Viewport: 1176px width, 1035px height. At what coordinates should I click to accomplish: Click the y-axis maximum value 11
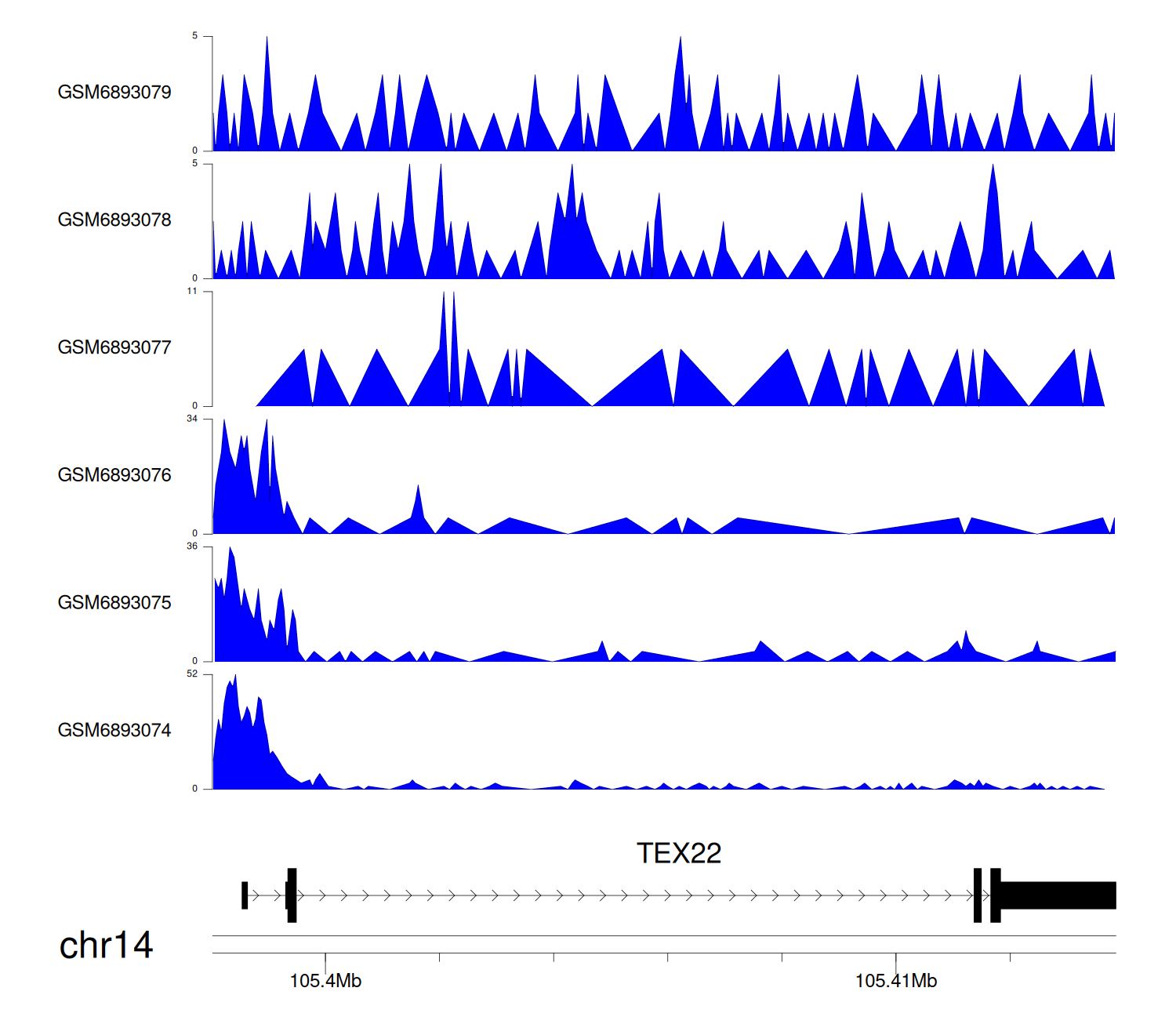point(192,291)
